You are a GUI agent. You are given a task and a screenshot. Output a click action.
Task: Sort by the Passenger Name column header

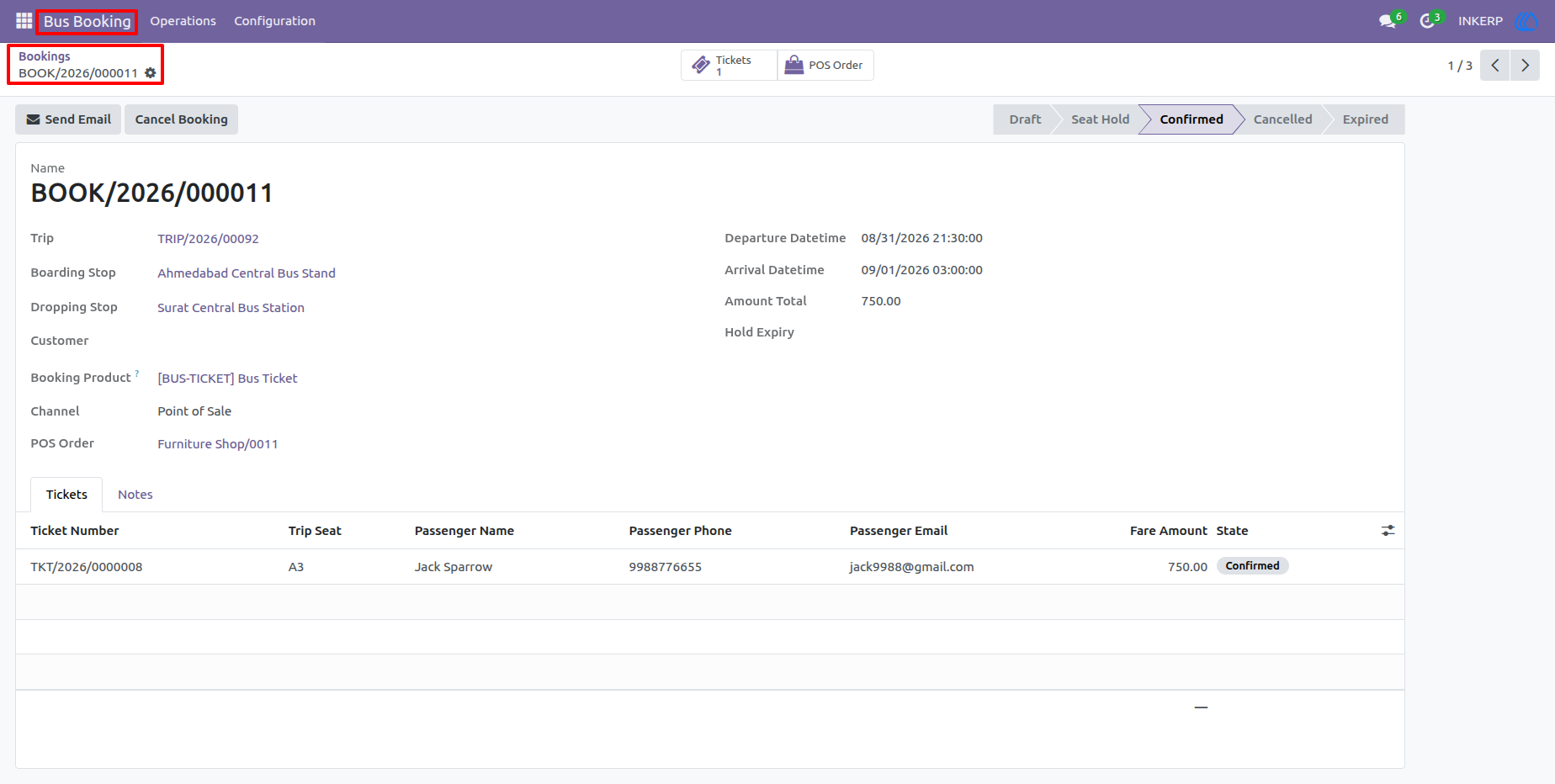pos(464,531)
